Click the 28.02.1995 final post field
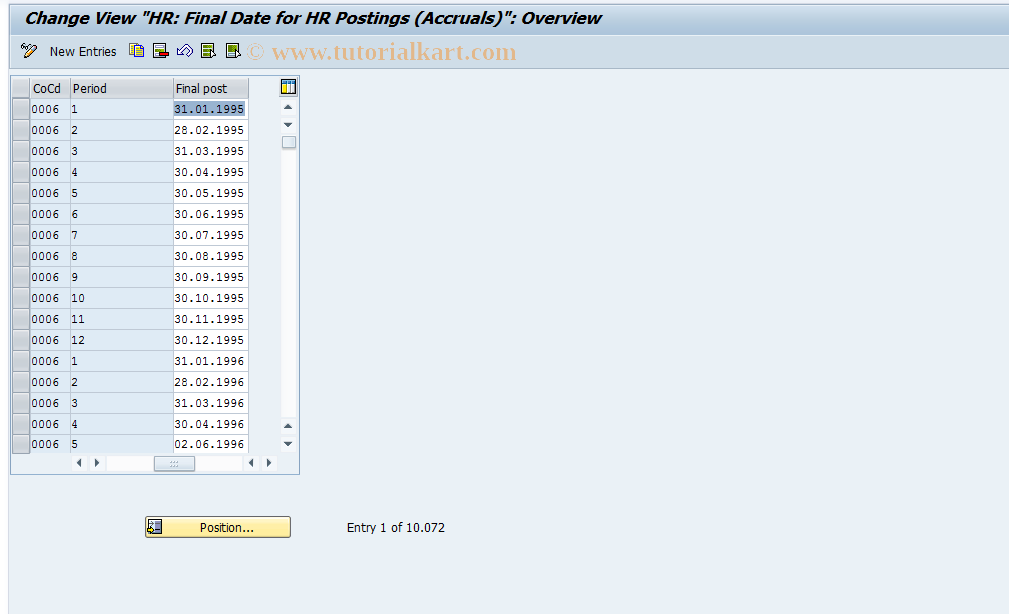Image resolution: width=1009 pixels, height=614 pixels. coord(210,130)
